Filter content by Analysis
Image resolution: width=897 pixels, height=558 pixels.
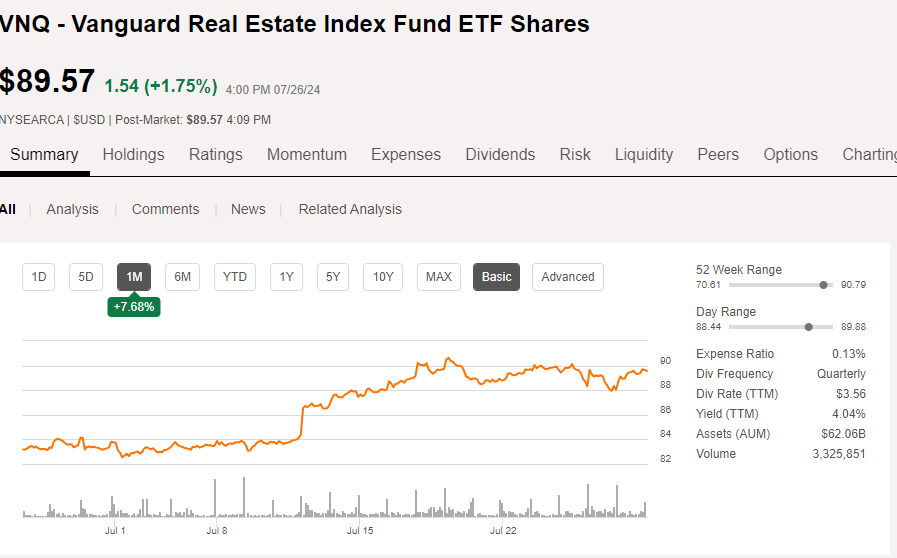click(x=72, y=209)
